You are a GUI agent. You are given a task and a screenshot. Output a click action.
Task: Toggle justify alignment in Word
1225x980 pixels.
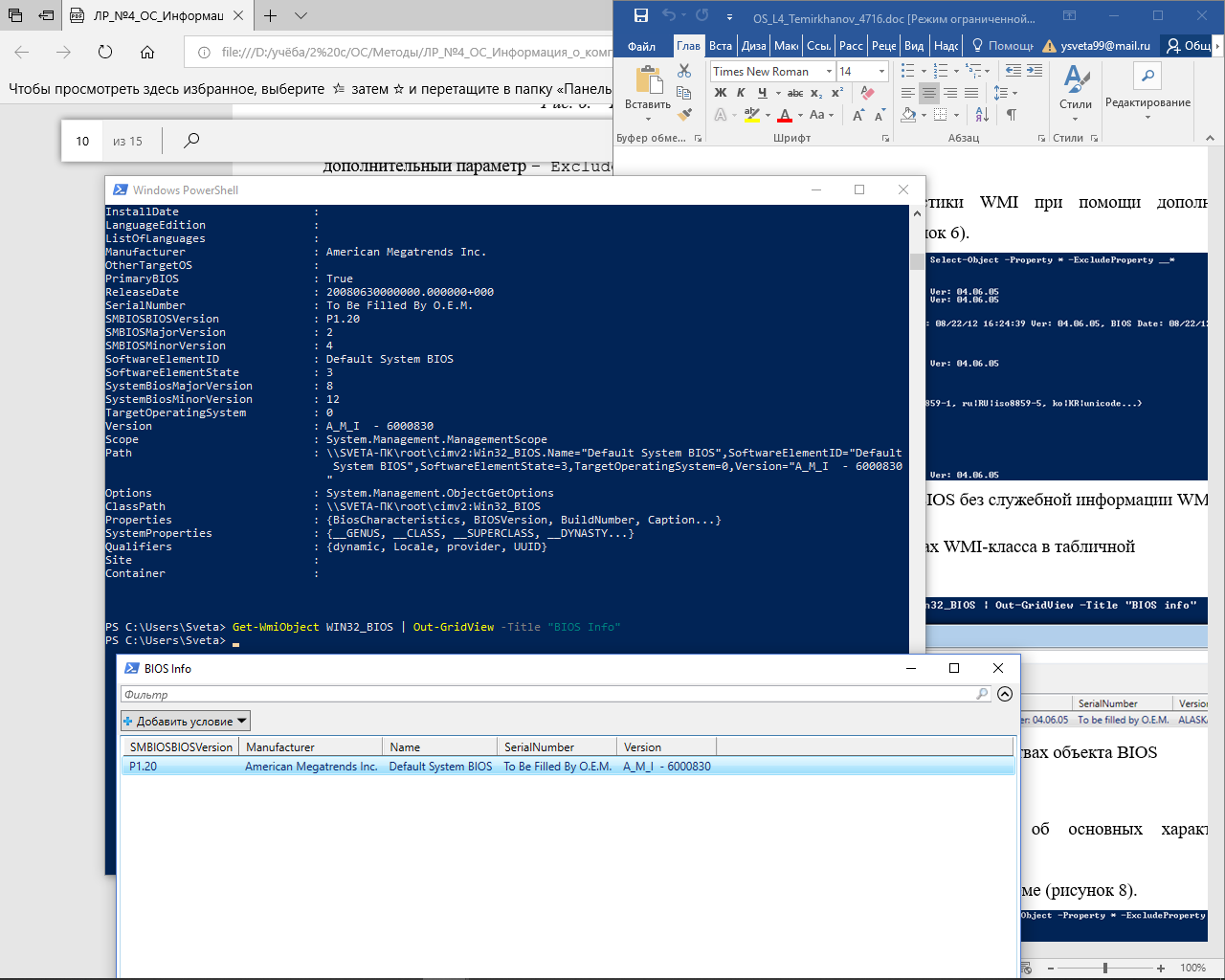coord(971,93)
